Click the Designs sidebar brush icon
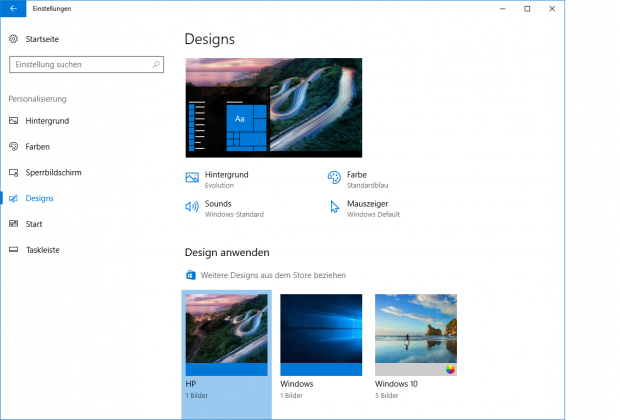This screenshot has width=620, height=420. point(13,198)
